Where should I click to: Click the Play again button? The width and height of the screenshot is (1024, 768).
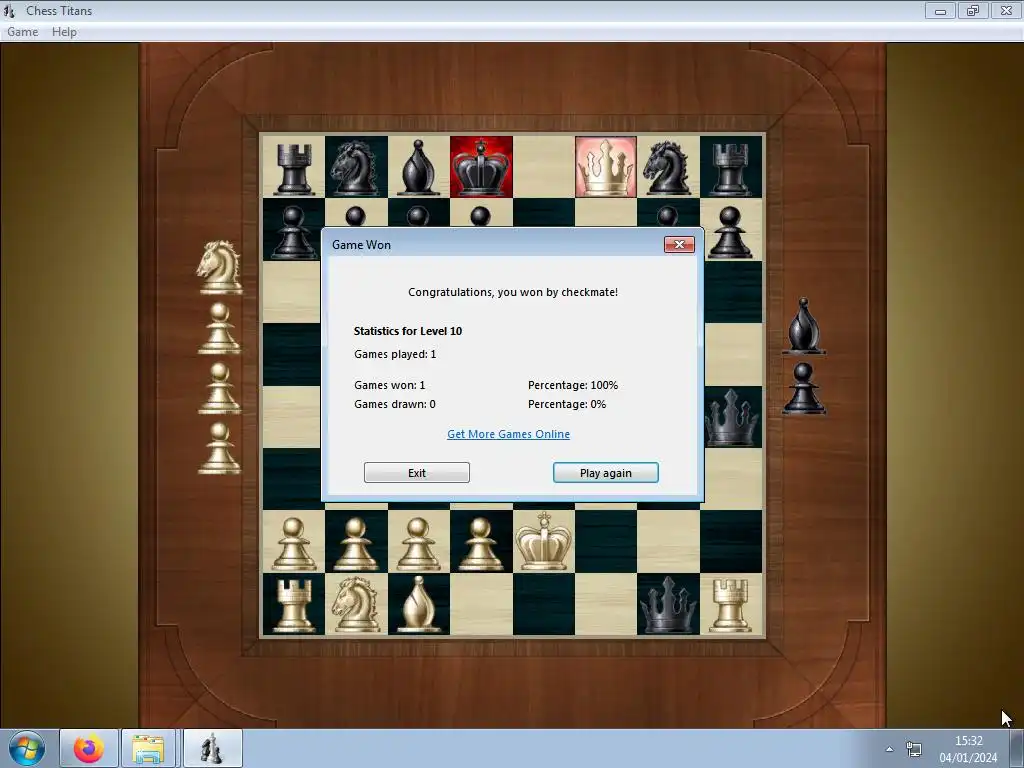605,473
